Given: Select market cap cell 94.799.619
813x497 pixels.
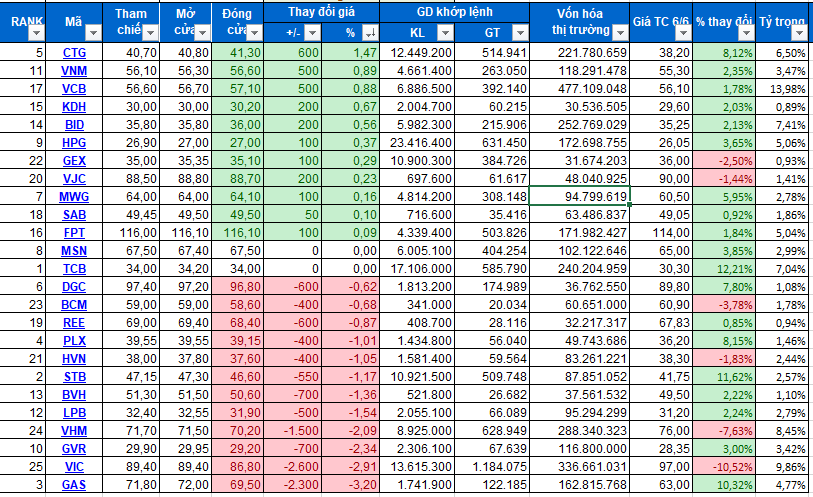Looking at the screenshot, I should (x=580, y=196).
